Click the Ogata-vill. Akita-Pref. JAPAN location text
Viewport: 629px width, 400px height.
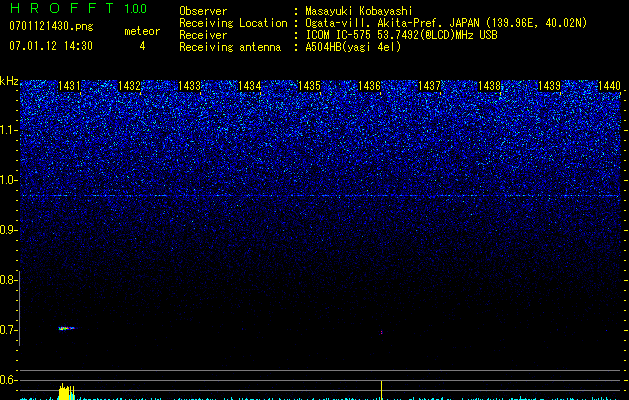click(446, 23)
